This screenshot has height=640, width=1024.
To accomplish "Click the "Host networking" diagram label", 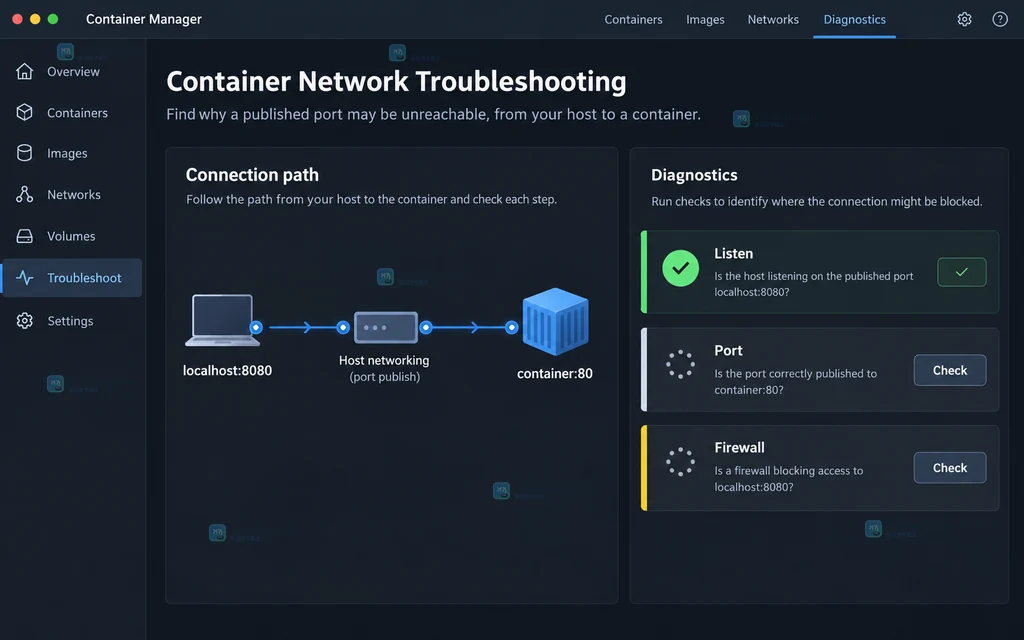I will [x=384, y=360].
